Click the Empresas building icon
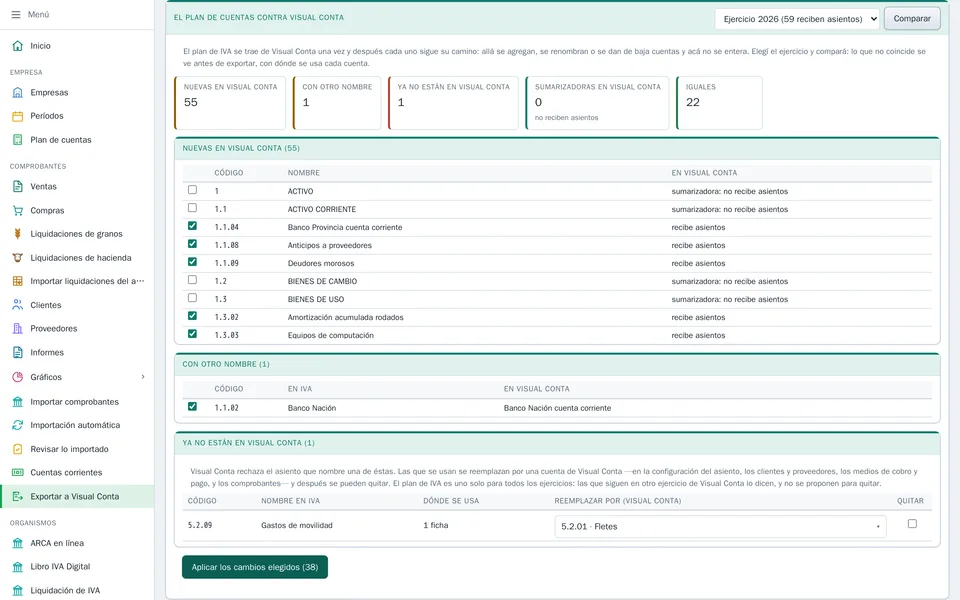 [x=18, y=92]
